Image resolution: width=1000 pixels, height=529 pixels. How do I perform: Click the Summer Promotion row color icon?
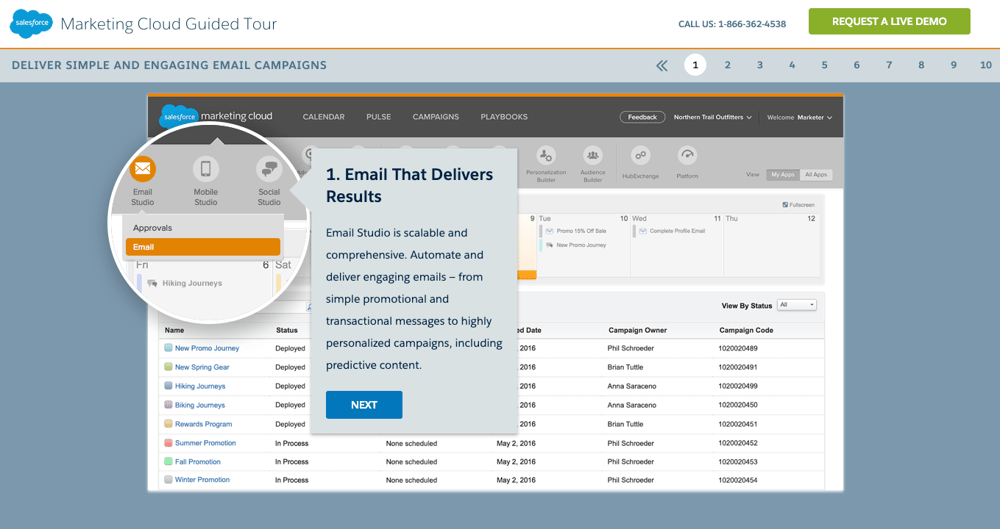click(168, 442)
